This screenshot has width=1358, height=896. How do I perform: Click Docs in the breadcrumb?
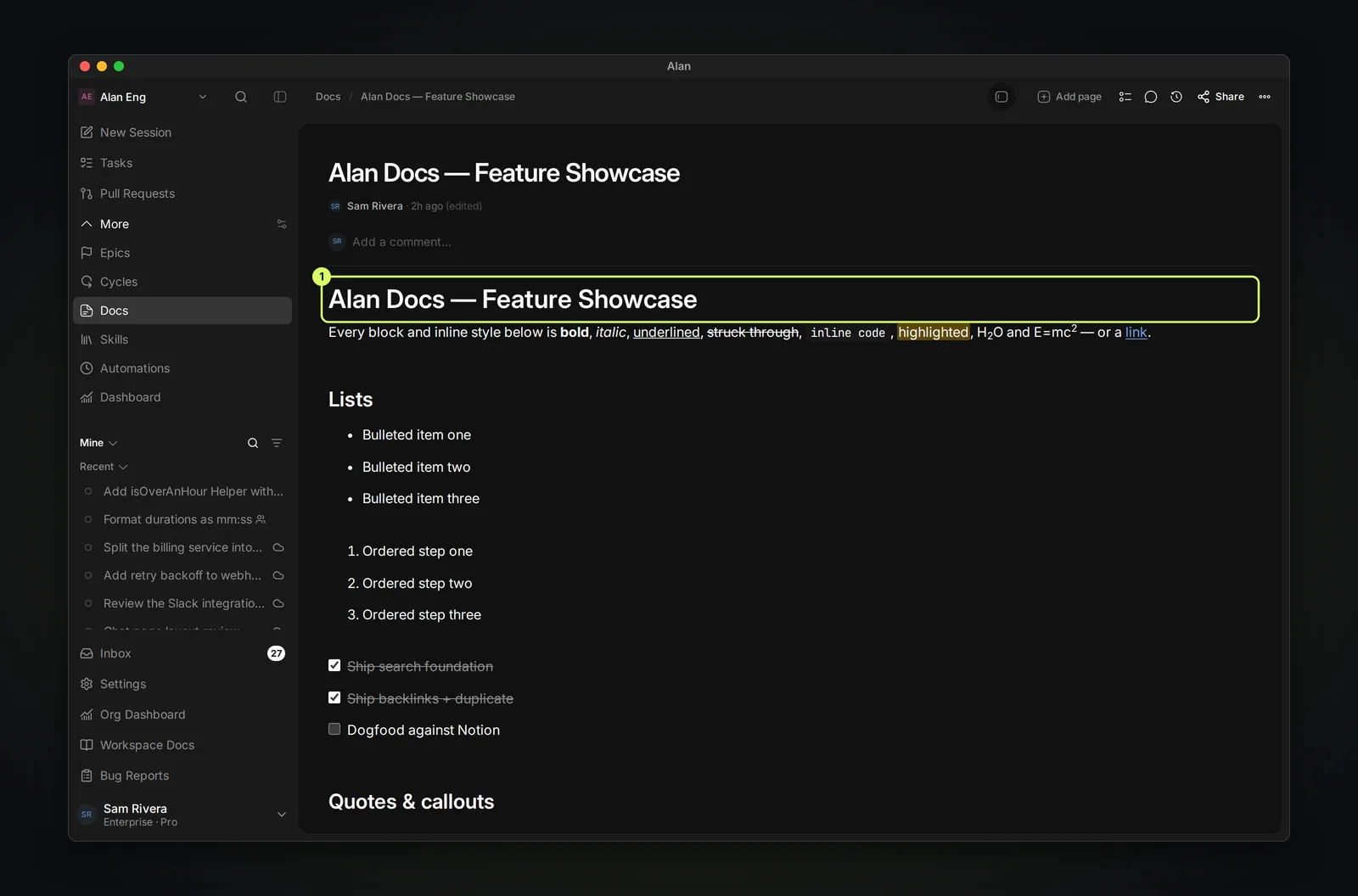pos(328,97)
